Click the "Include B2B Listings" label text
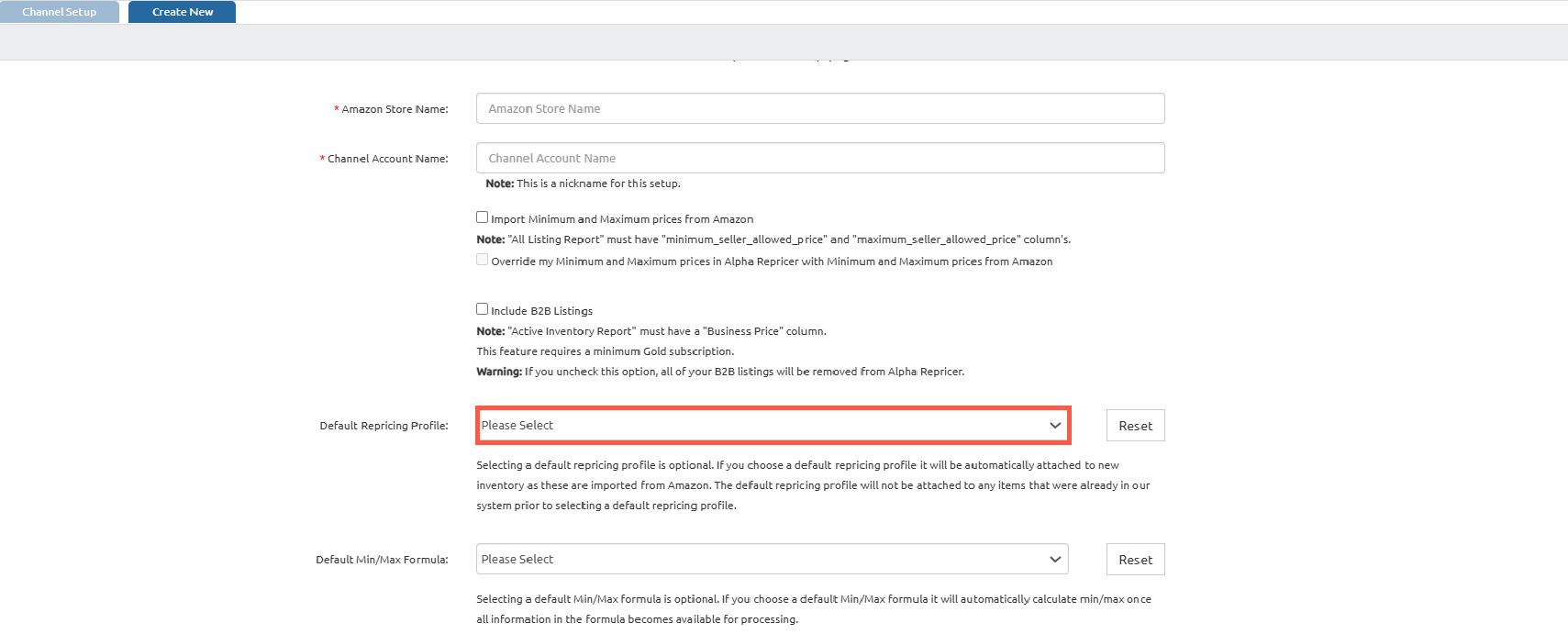1568x634 pixels. (541, 311)
